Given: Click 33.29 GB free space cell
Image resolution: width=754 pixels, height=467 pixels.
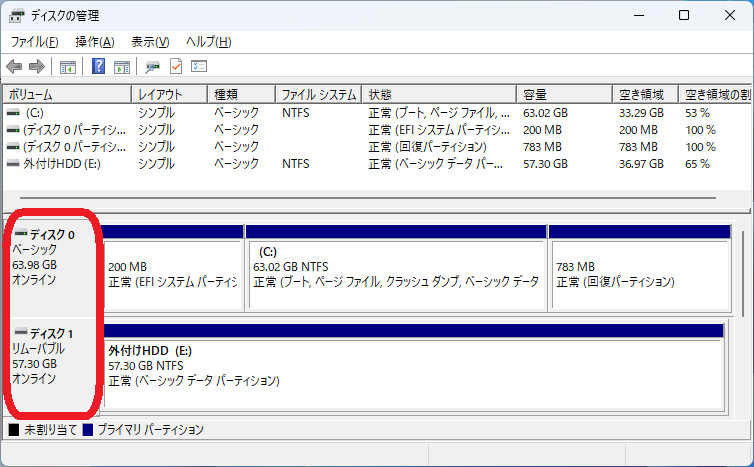Looking at the screenshot, I should (x=641, y=113).
